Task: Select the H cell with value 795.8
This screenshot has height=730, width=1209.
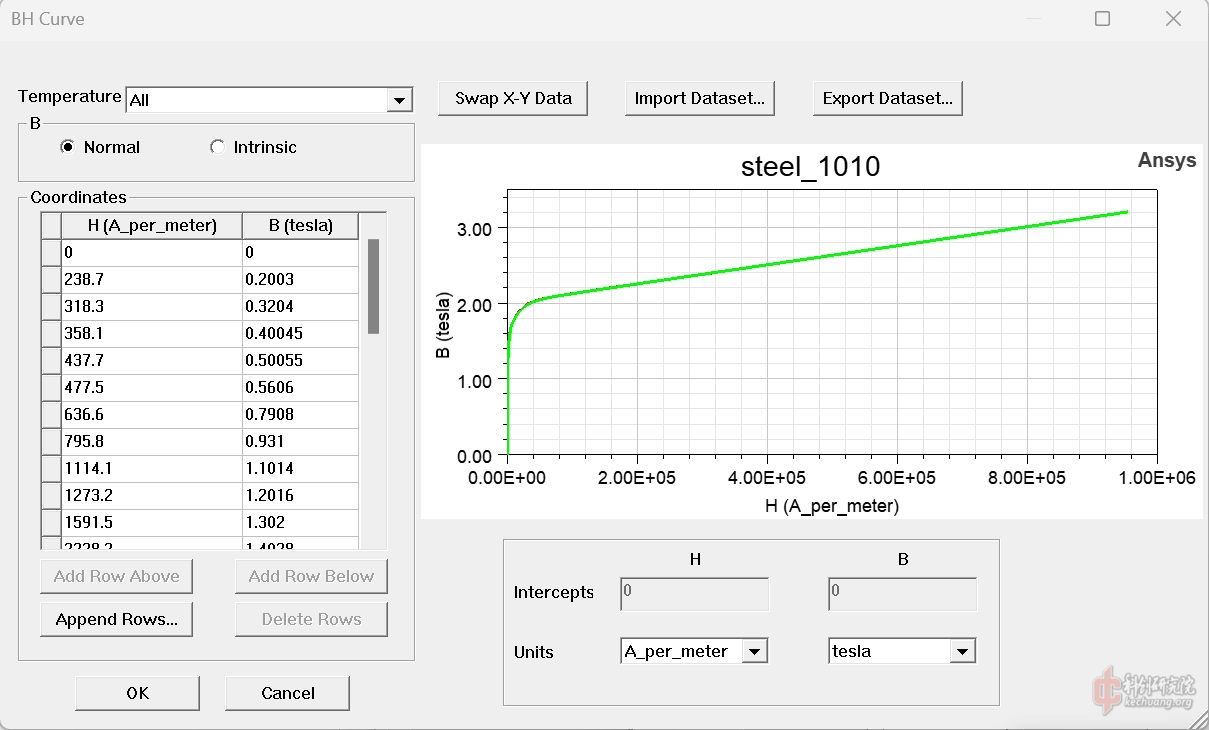Action: tap(152, 441)
